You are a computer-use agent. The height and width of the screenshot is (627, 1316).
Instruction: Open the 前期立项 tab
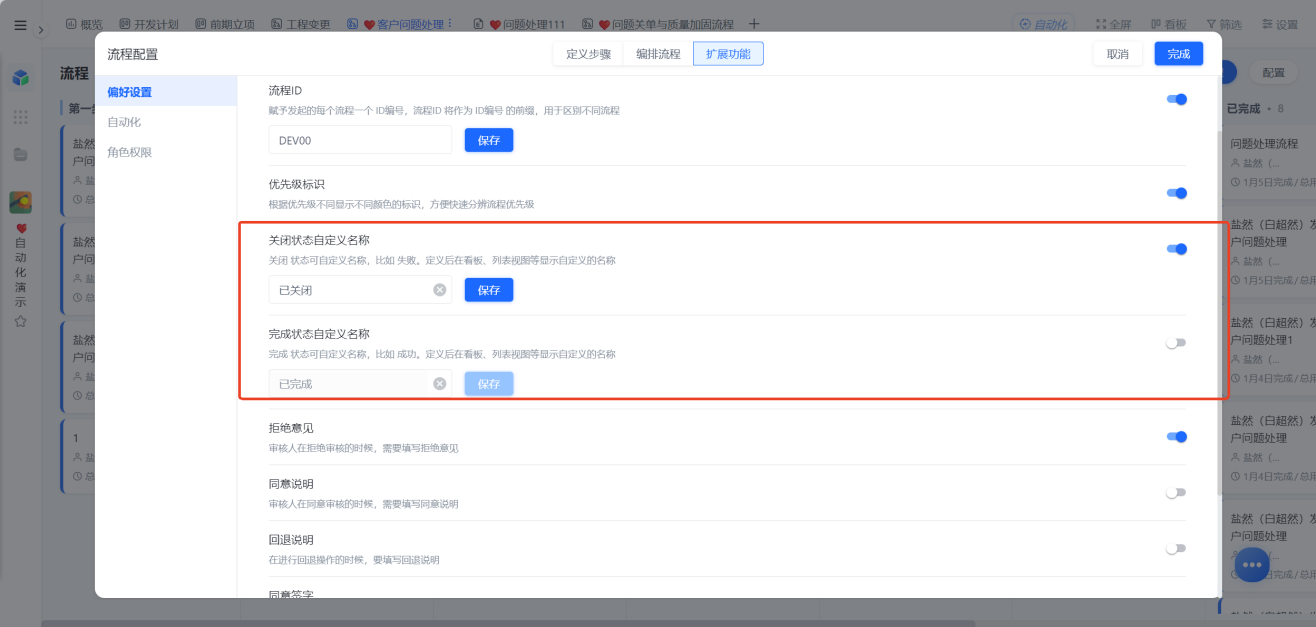(225, 24)
